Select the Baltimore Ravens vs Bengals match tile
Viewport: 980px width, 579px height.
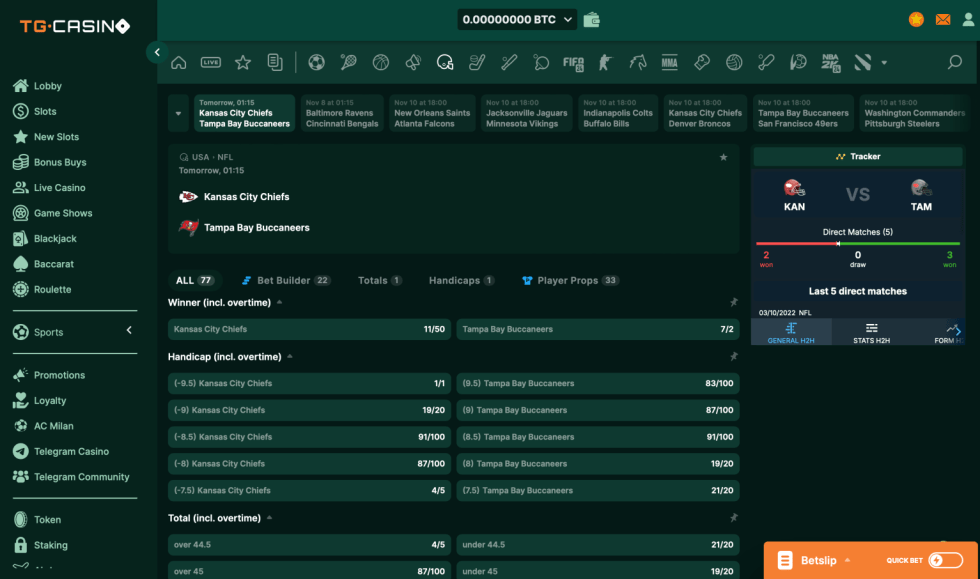click(342, 113)
